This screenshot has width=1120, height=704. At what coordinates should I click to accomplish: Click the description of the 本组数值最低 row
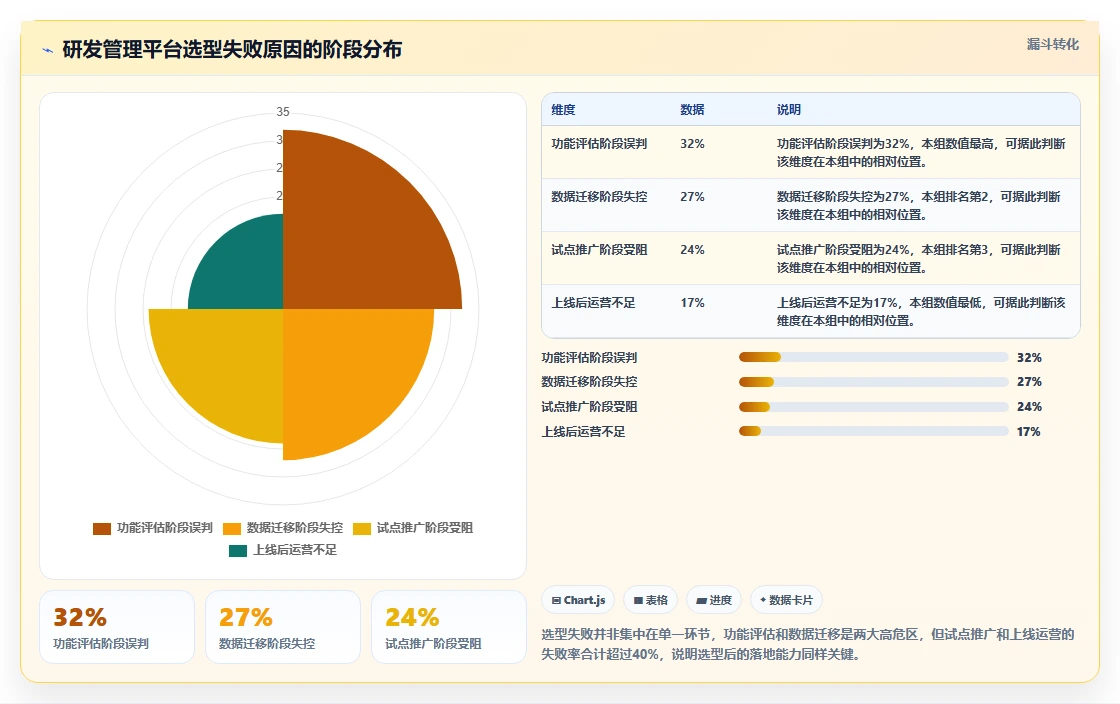click(921, 312)
